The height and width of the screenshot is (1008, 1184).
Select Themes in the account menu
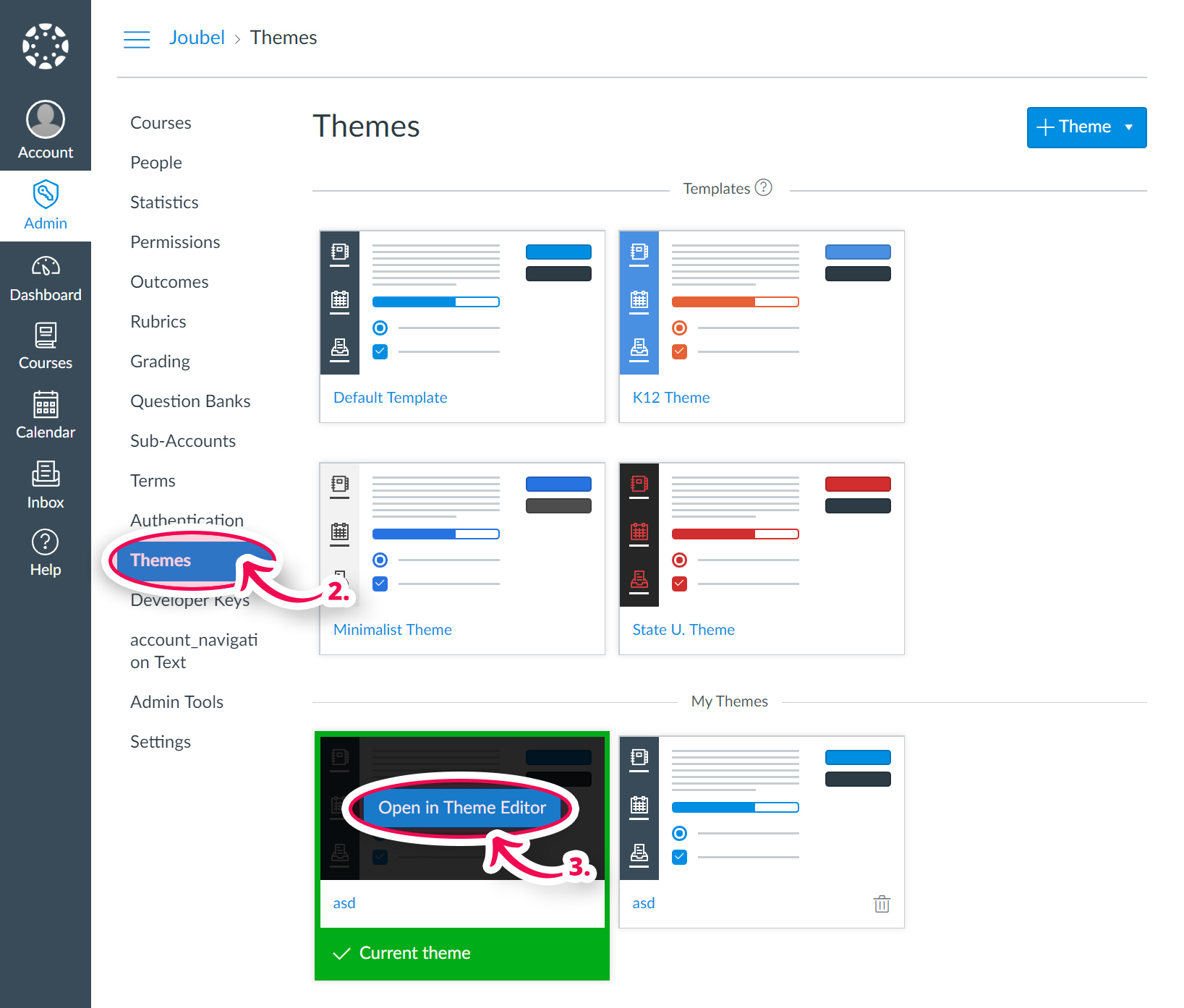coord(161,560)
